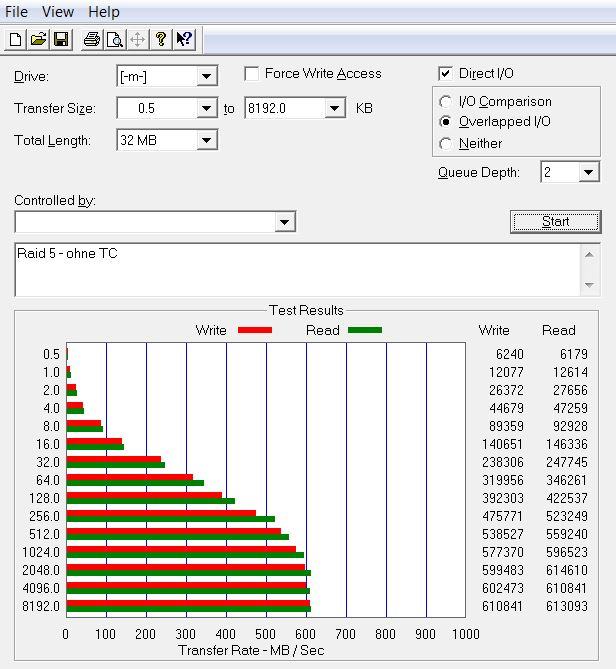This screenshot has width=616, height=669.
Task: Open the Help menu
Action: pyautogui.click(x=104, y=12)
